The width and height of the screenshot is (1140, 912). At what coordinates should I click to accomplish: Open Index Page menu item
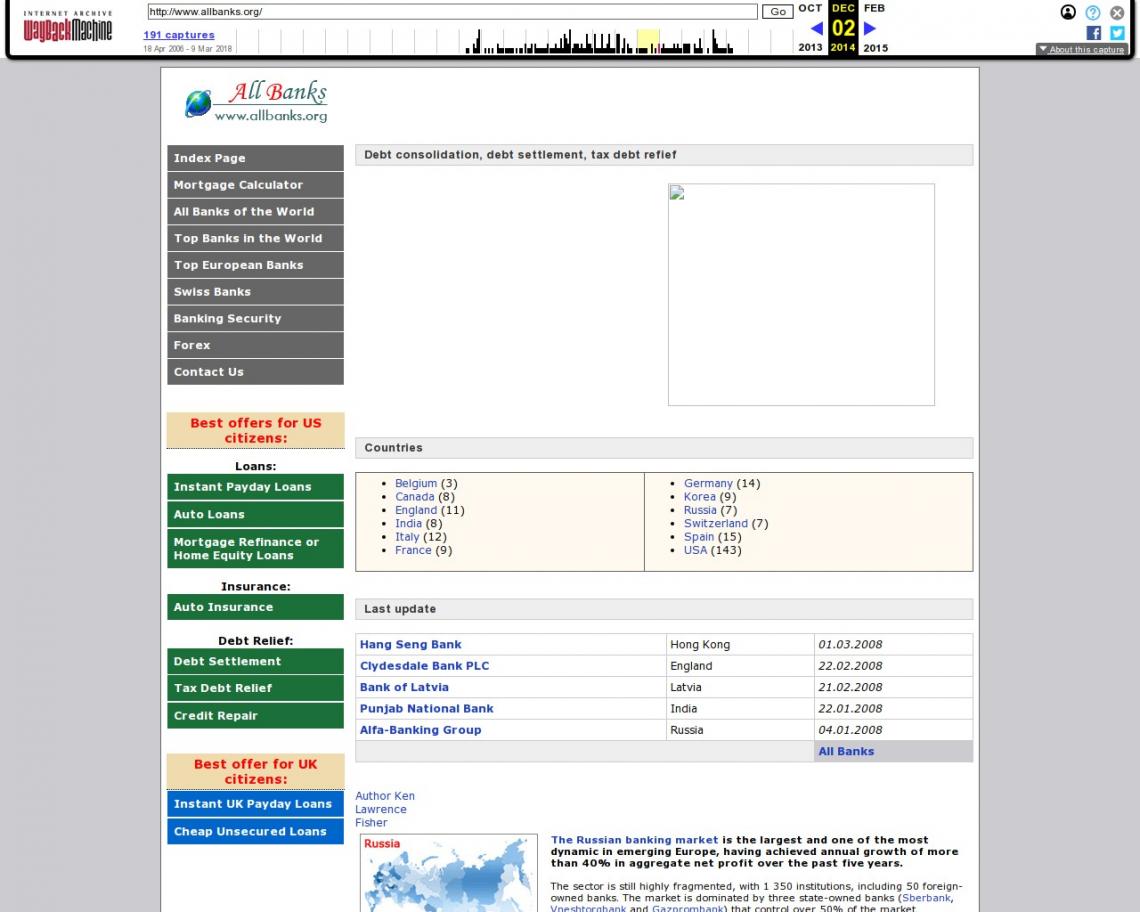click(x=255, y=158)
